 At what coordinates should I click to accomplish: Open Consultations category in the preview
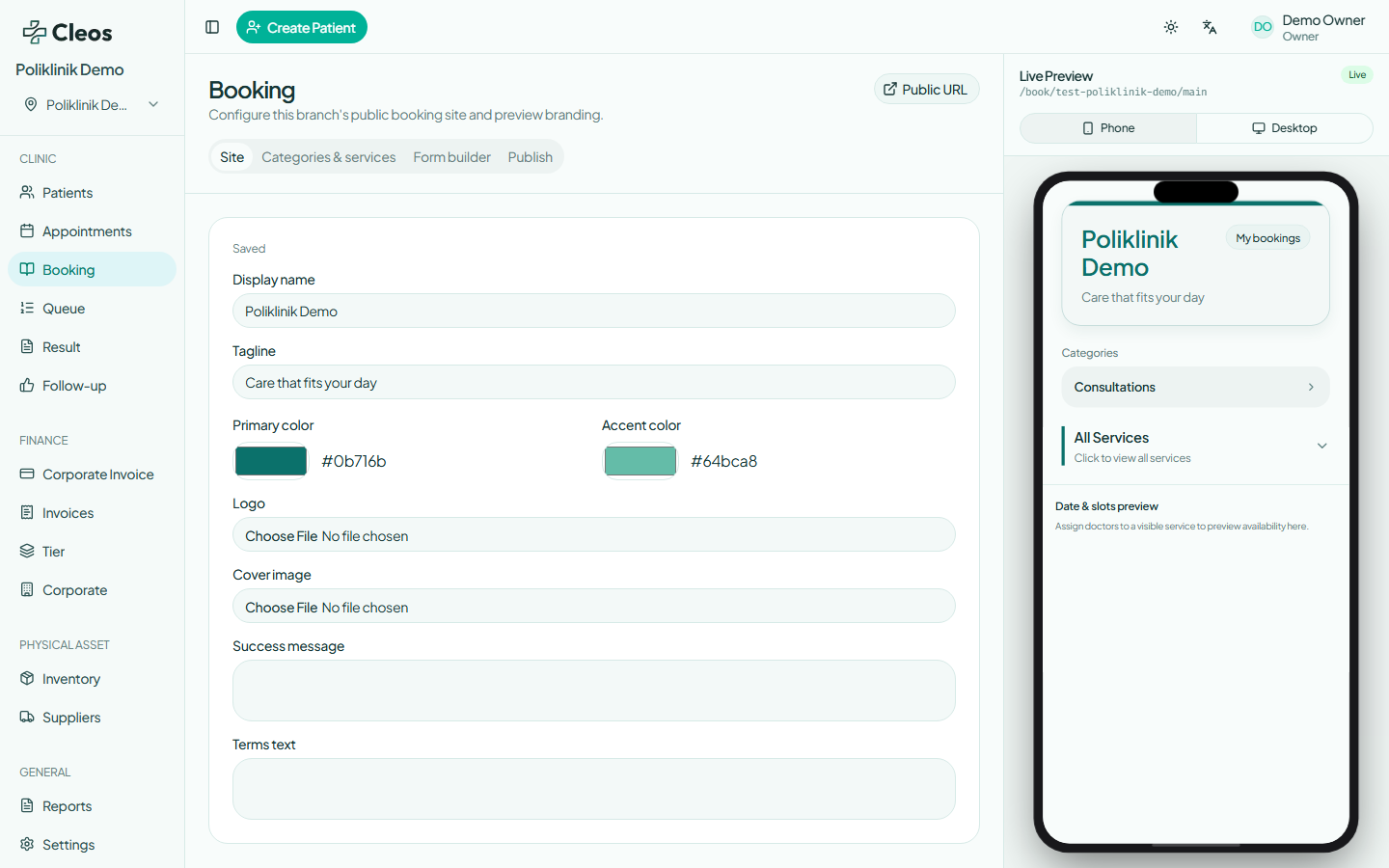pyautogui.click(x=1196, y=387)
